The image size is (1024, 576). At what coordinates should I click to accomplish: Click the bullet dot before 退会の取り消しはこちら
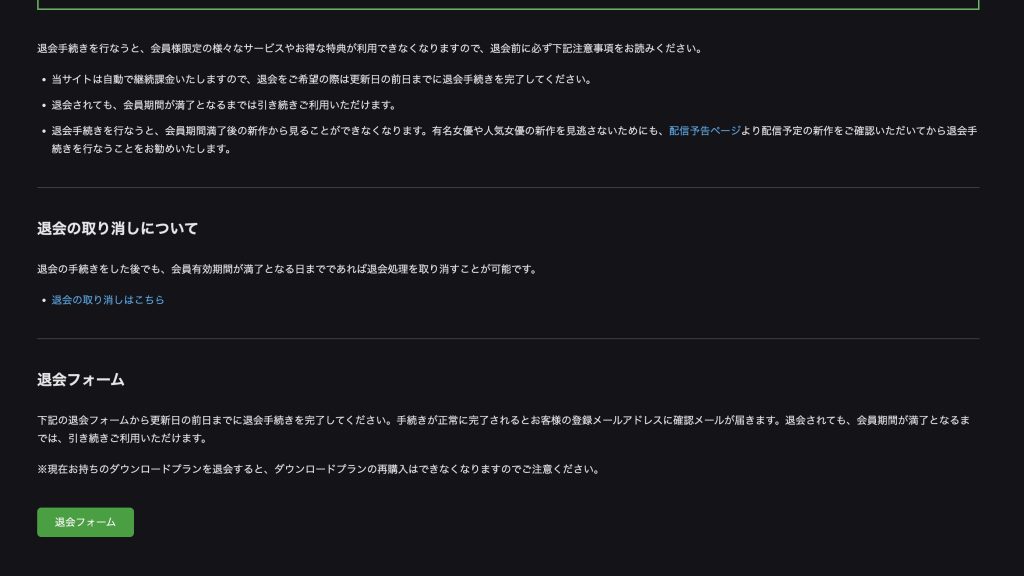tap(43, 300)
